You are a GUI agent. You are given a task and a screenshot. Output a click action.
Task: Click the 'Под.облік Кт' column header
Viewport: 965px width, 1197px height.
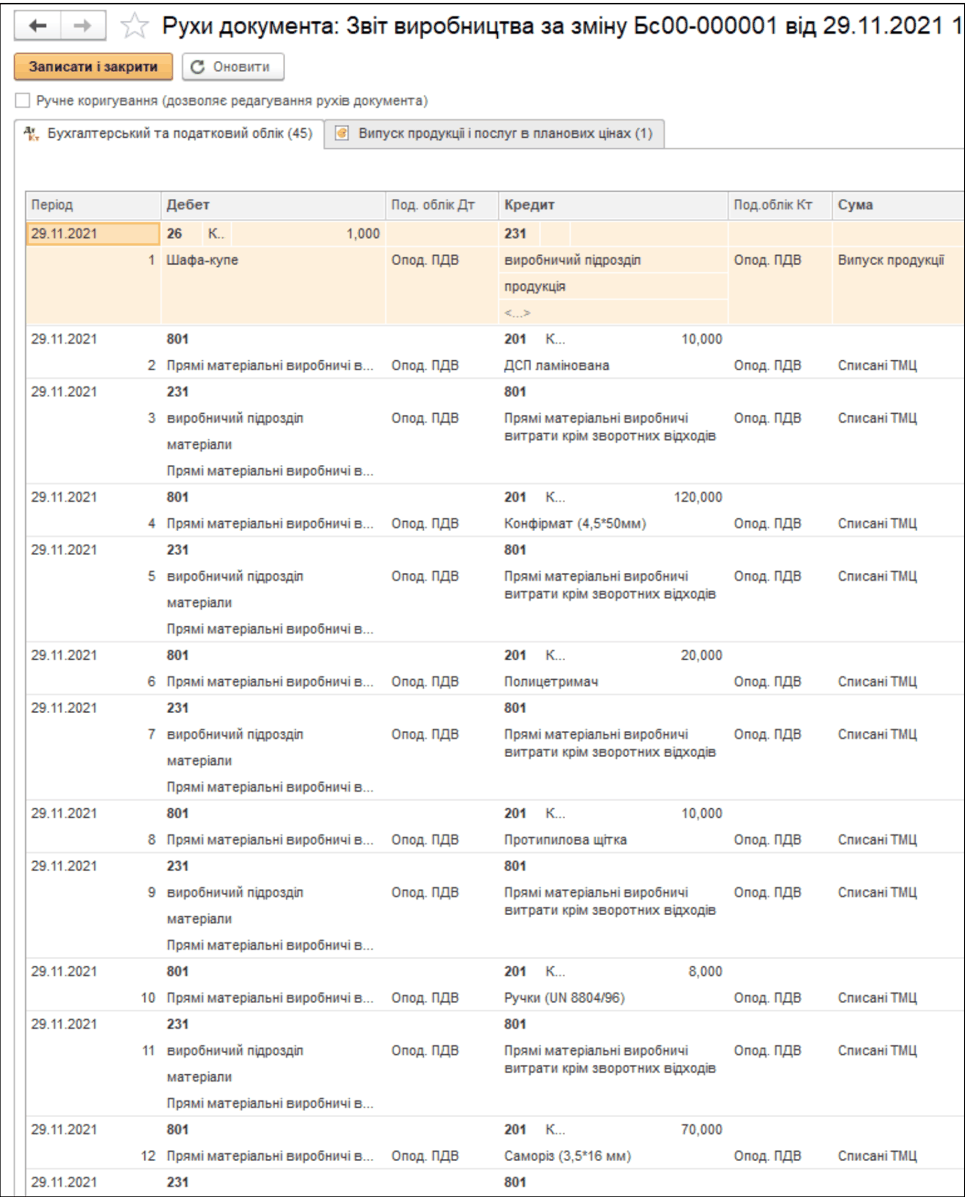779,205
